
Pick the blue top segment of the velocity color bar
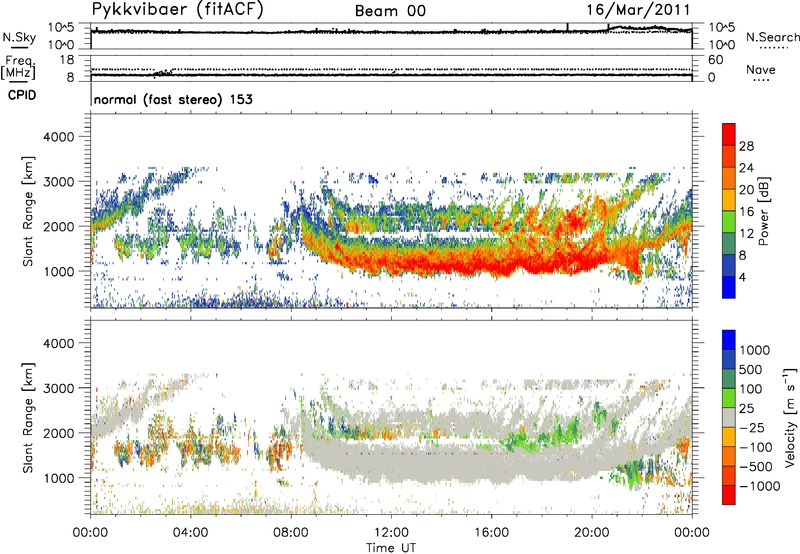click(729, 340)
